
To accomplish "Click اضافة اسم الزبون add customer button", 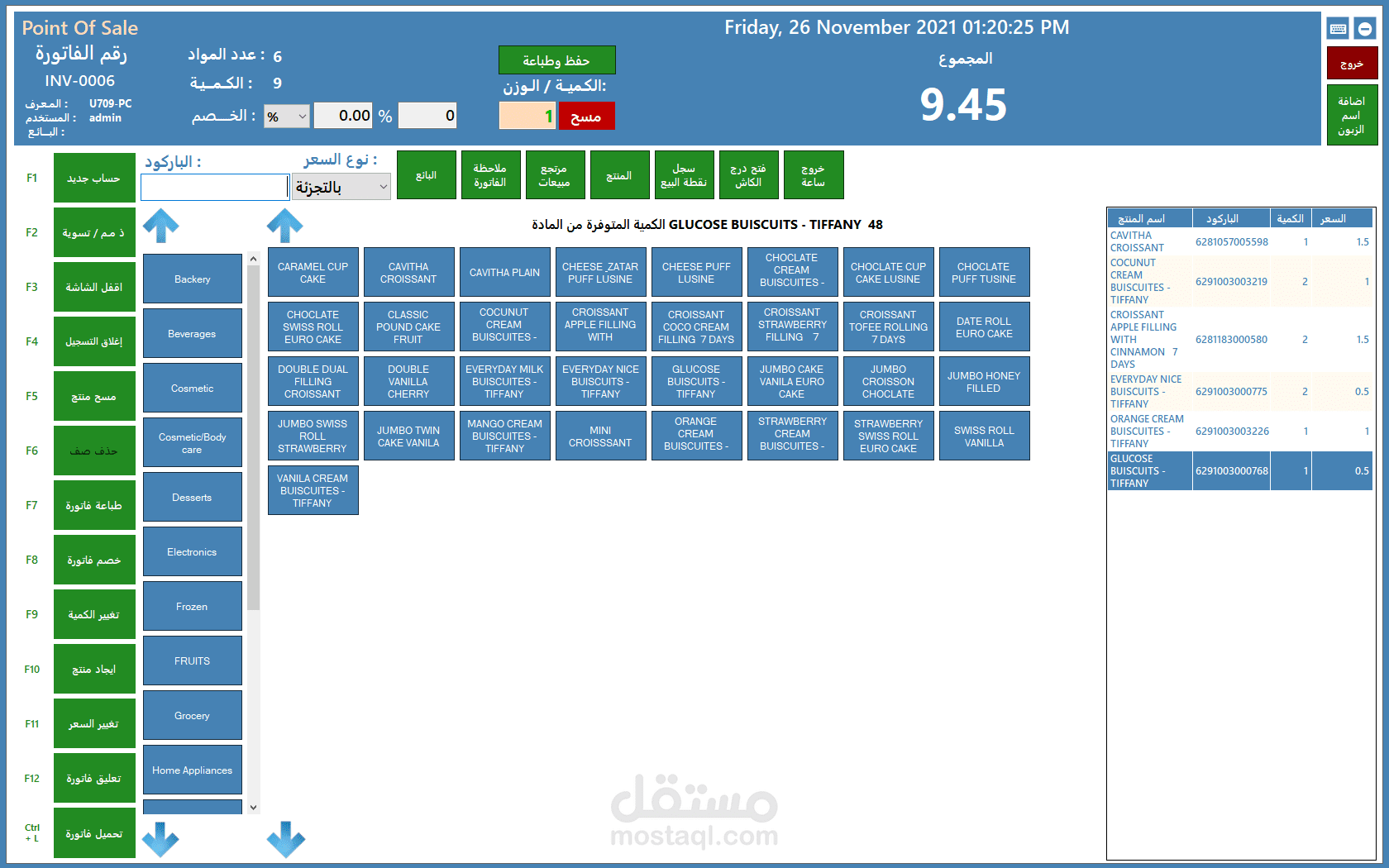I will point(1352,115).
